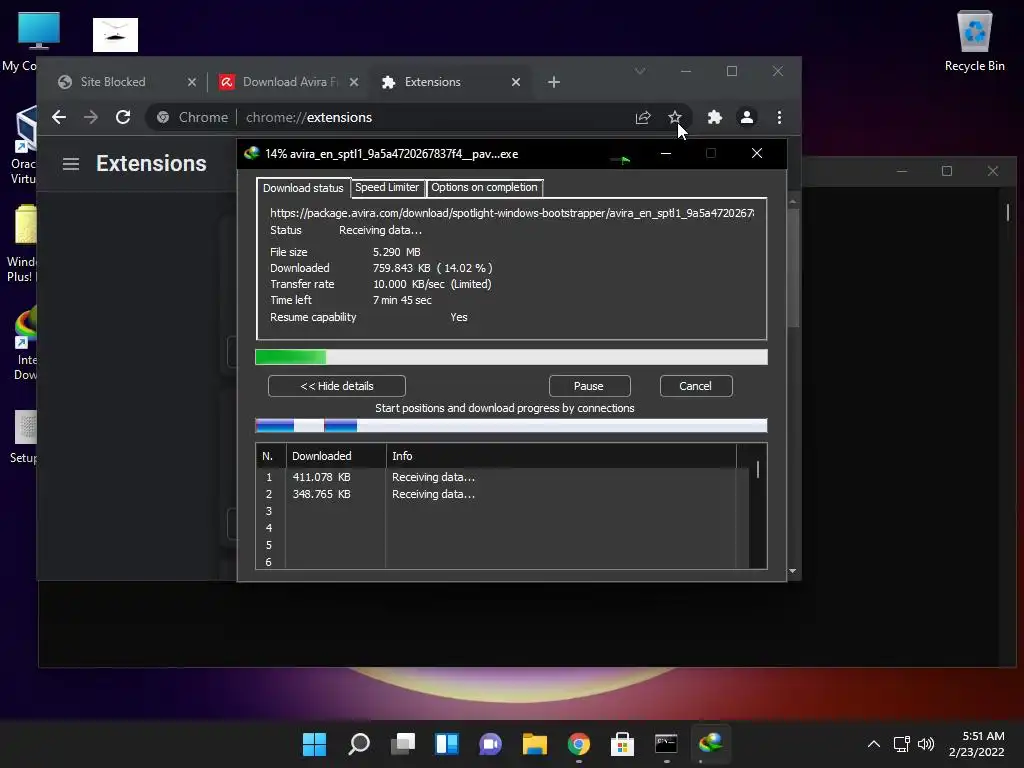Open Extensions hamburger menu
The height and width of the screenshot is (768, 1024).
71,163
